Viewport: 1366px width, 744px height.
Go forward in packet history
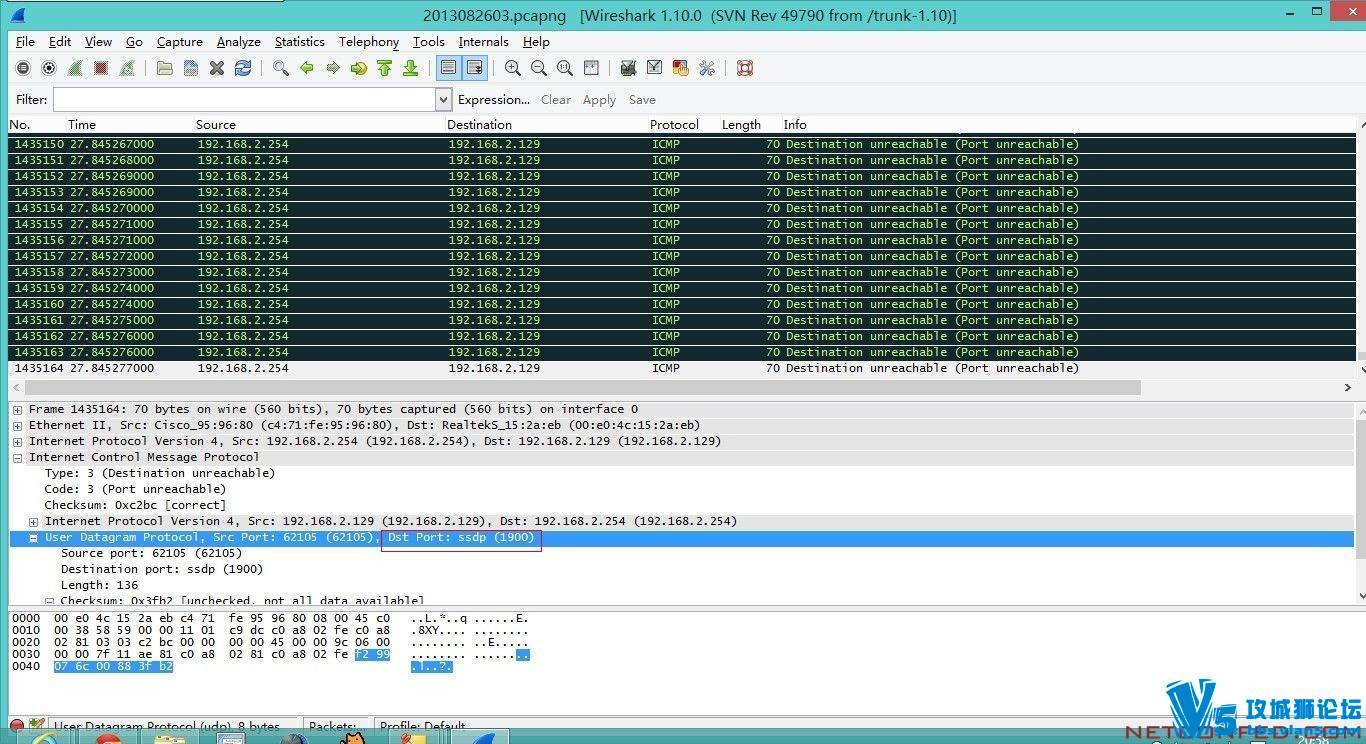pyautogui.click(x=333, y=68)
